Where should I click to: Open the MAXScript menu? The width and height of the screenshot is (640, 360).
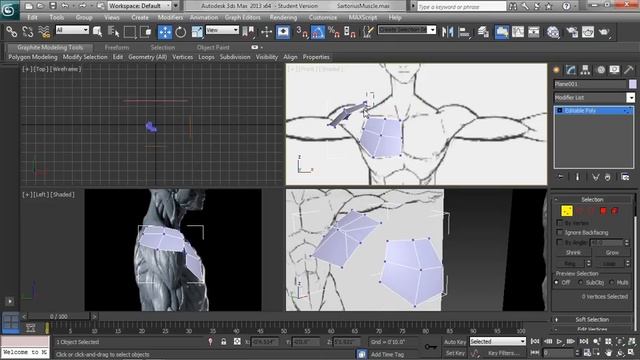pyautogui.click(x=363, y=18)
